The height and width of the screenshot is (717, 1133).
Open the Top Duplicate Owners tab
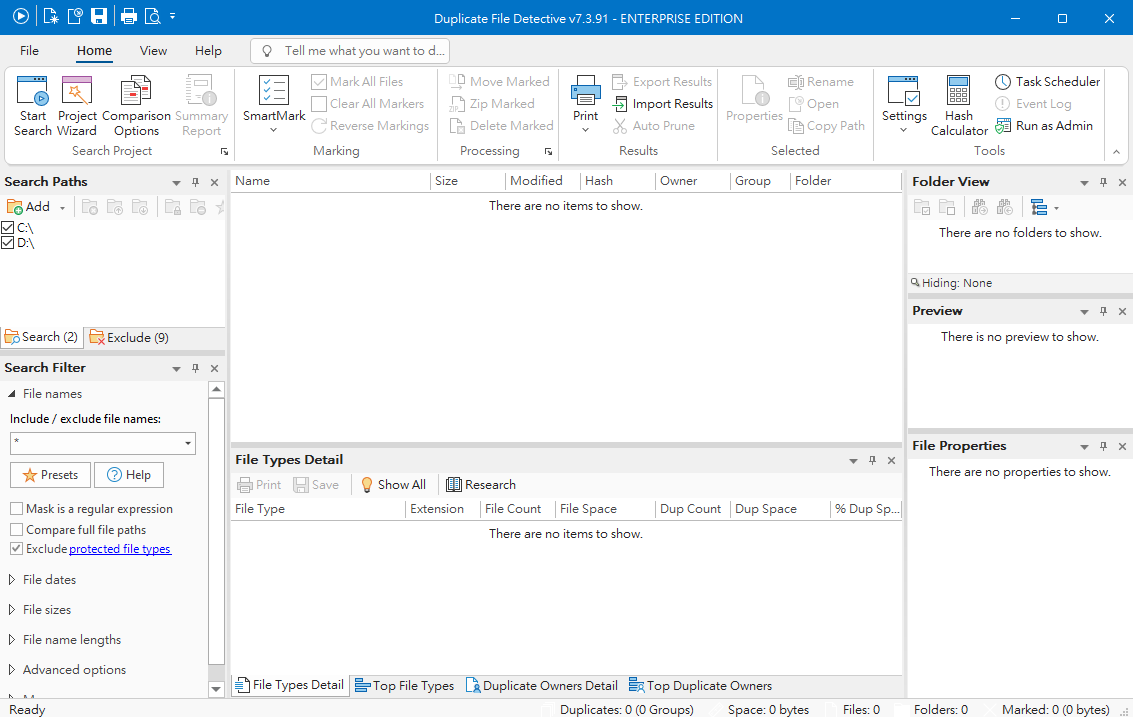point(700,685)
